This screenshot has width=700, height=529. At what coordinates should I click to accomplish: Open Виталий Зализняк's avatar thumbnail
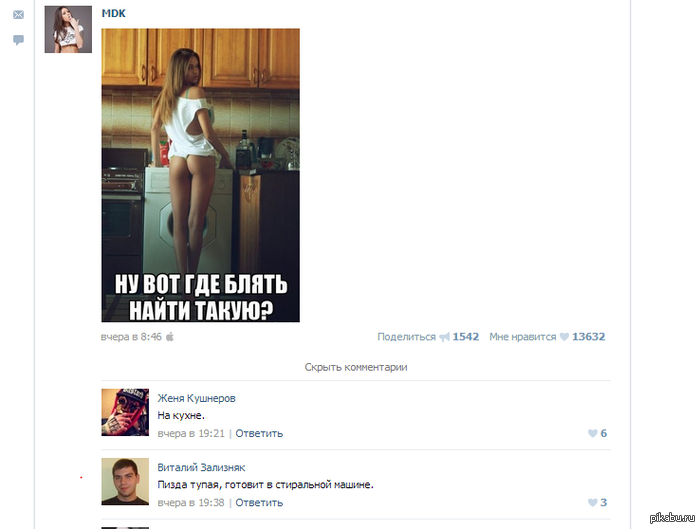(x=125, y=481)
